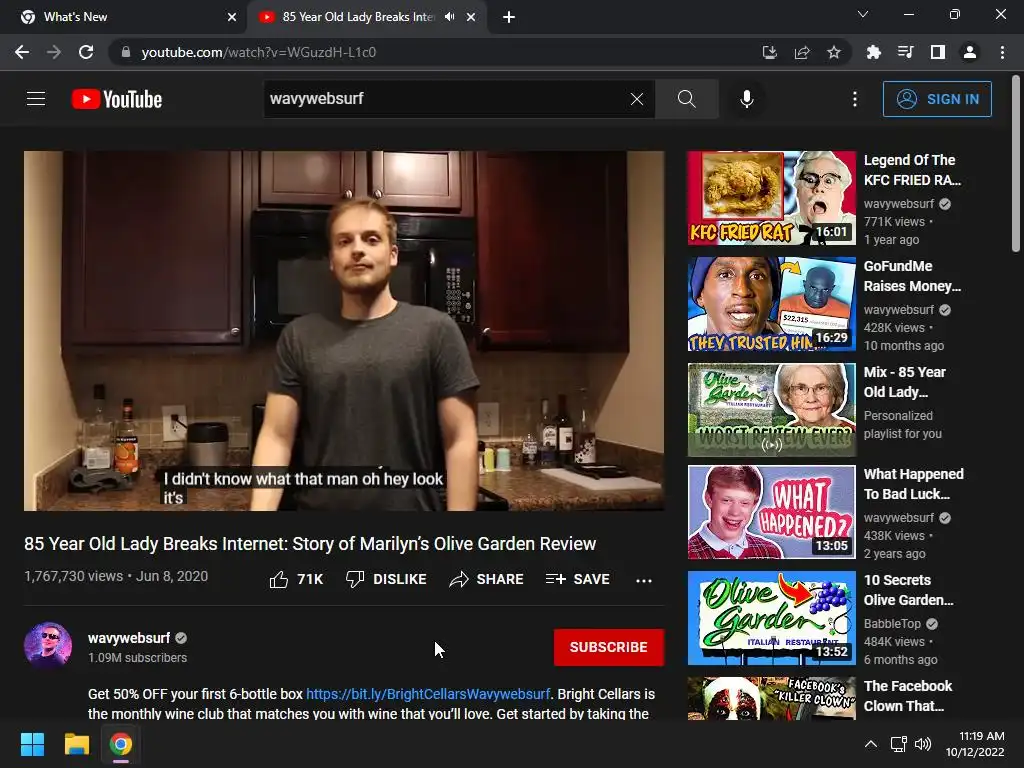Open the Windows Start menu
The width and height of the screenshot is (1024, 768).
pos(32,744)
